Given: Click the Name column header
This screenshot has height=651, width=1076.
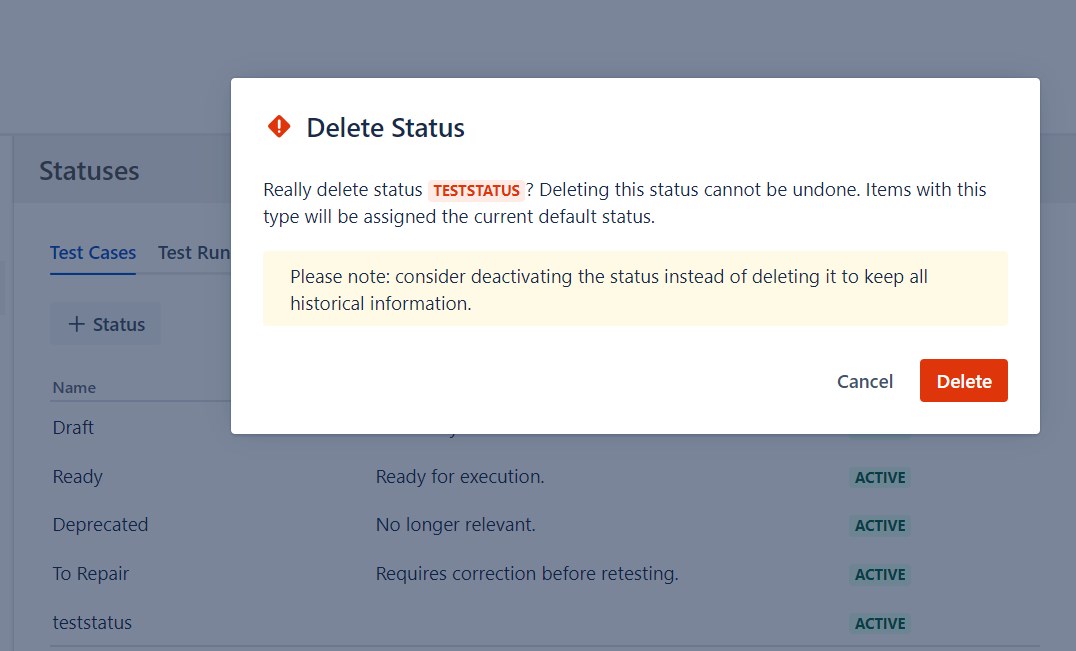Looking at the screenshot, I should pos(74,387).
